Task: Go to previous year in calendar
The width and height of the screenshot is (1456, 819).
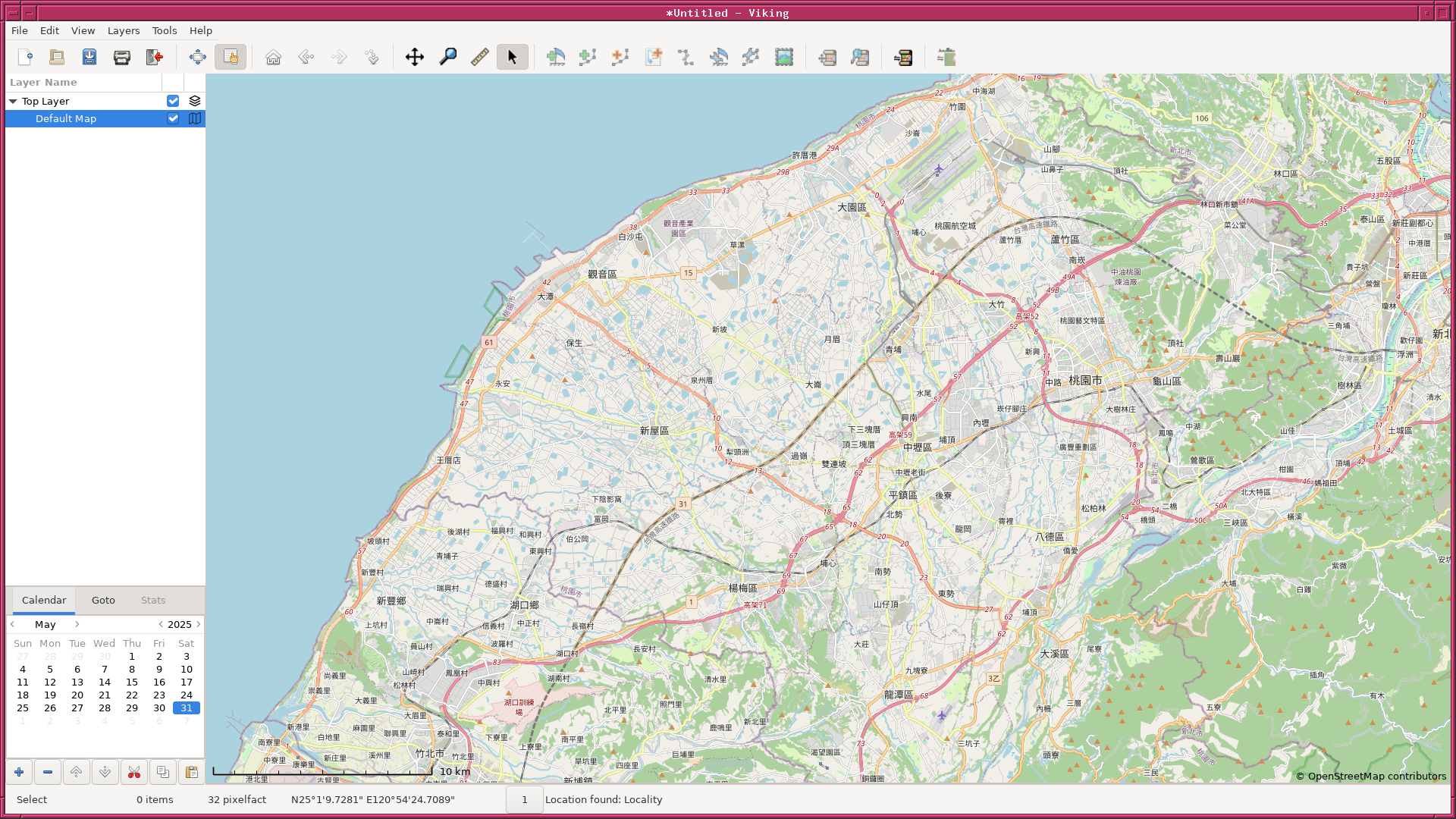Action: tap(161, 624)
